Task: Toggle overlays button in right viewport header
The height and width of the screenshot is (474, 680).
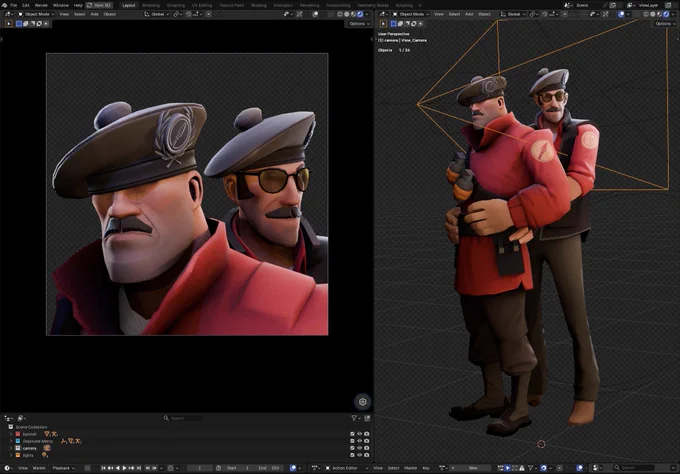Action: coord(621,14)
